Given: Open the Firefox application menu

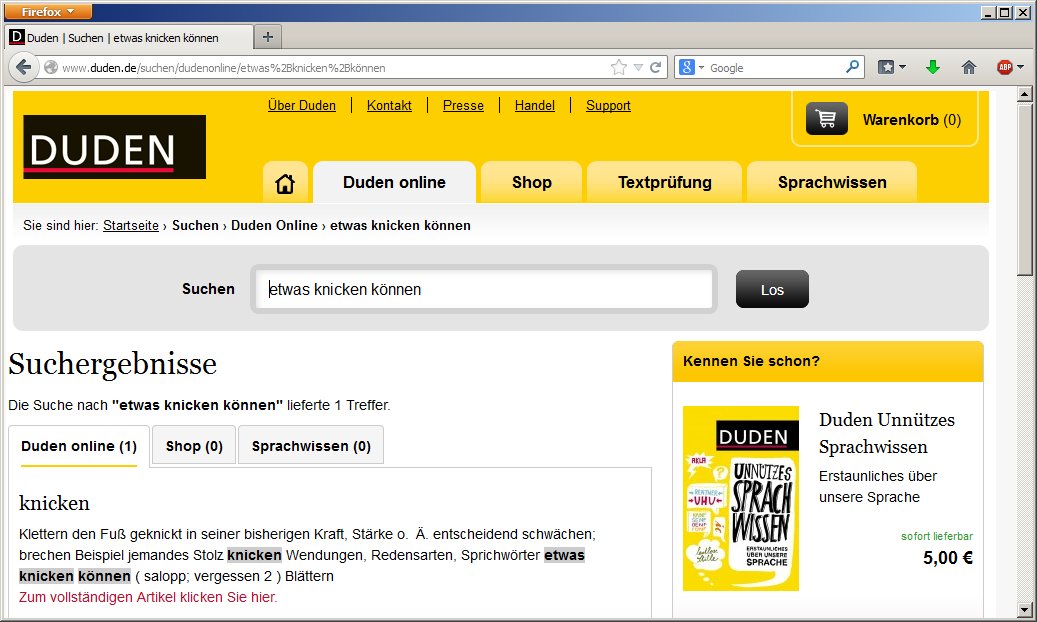Looking at the screenshot, I should 48,11.
